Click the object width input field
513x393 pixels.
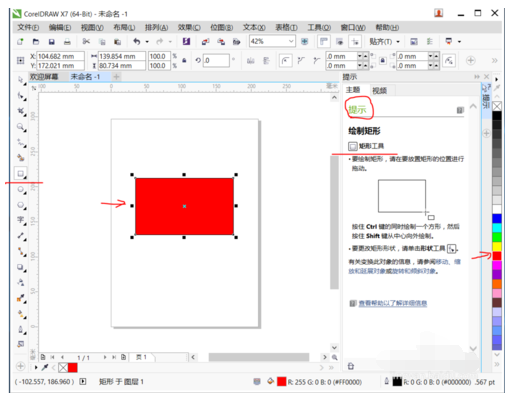tap(122, 56)
